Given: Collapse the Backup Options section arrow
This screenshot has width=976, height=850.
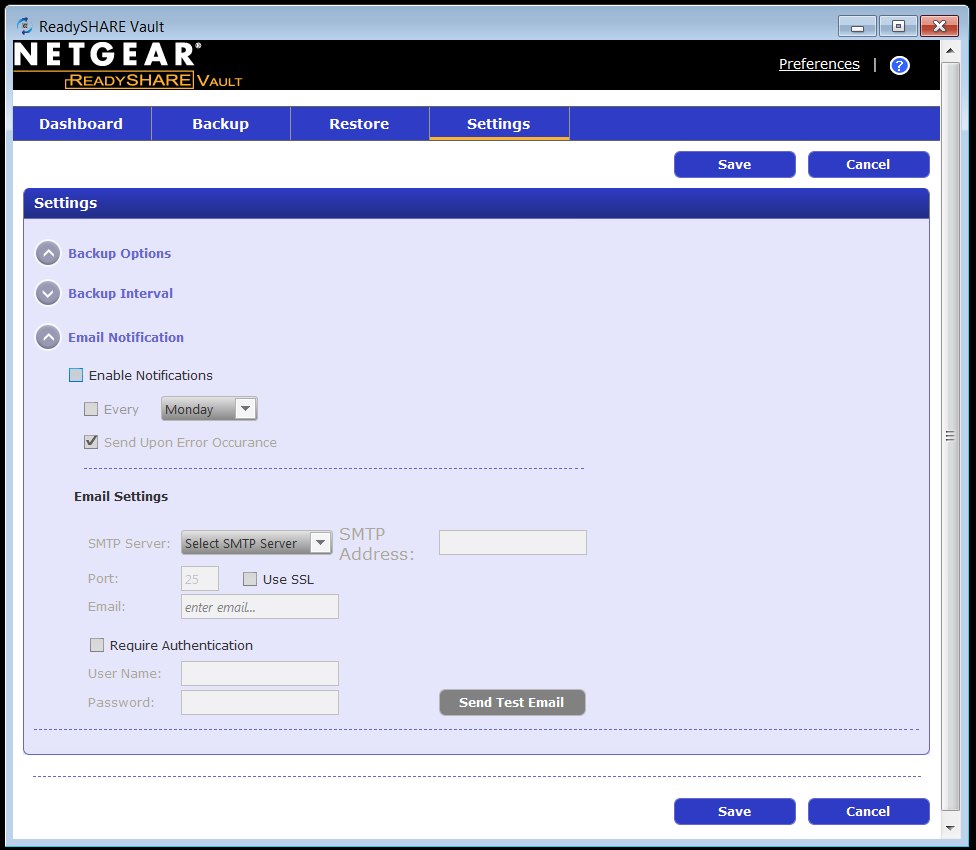Looking at the screenshot, I should pyautogui.click(x=48, y=253).
